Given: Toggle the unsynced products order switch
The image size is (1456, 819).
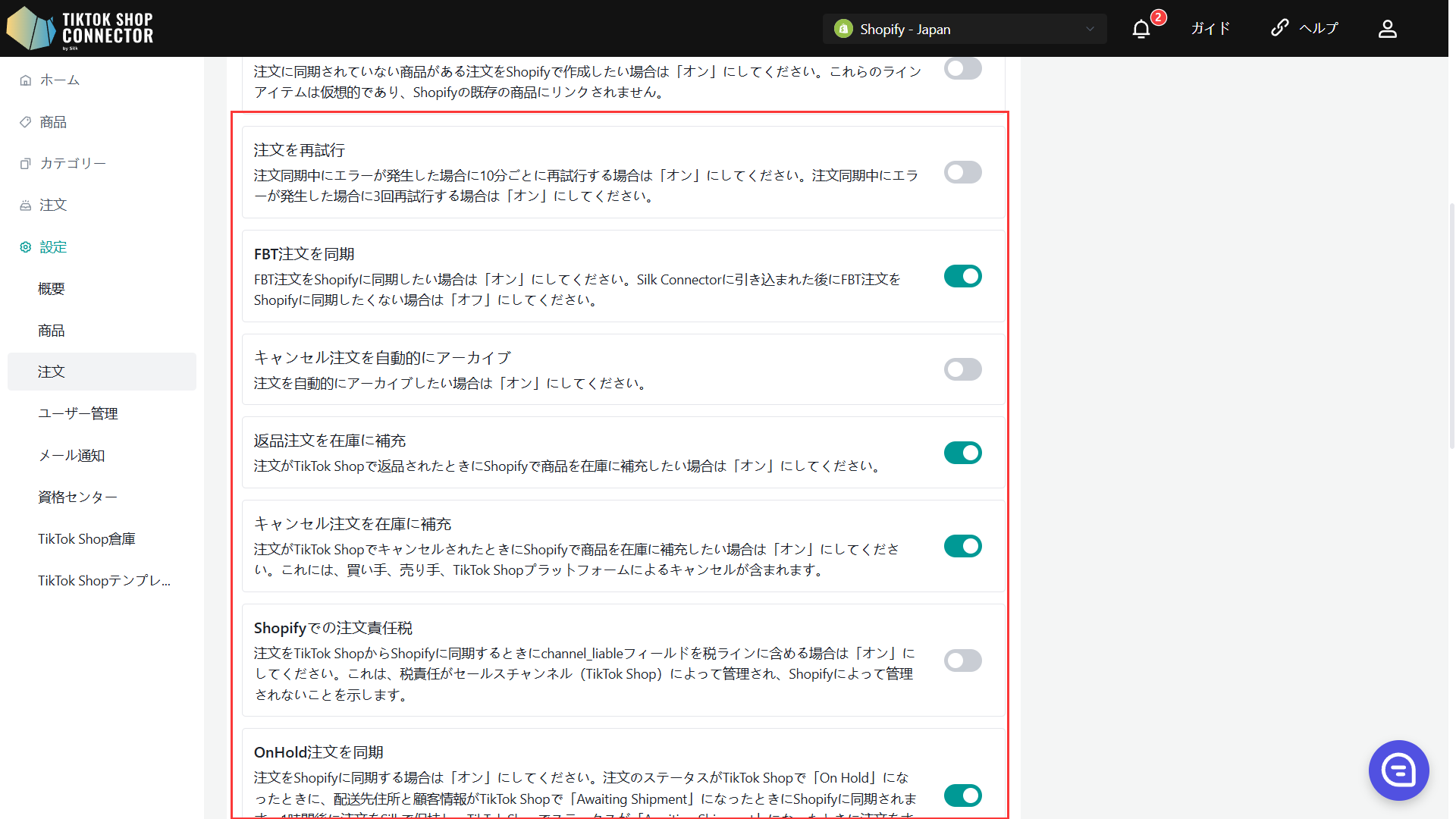Looking at the screenshot, I should coord(962,68).
